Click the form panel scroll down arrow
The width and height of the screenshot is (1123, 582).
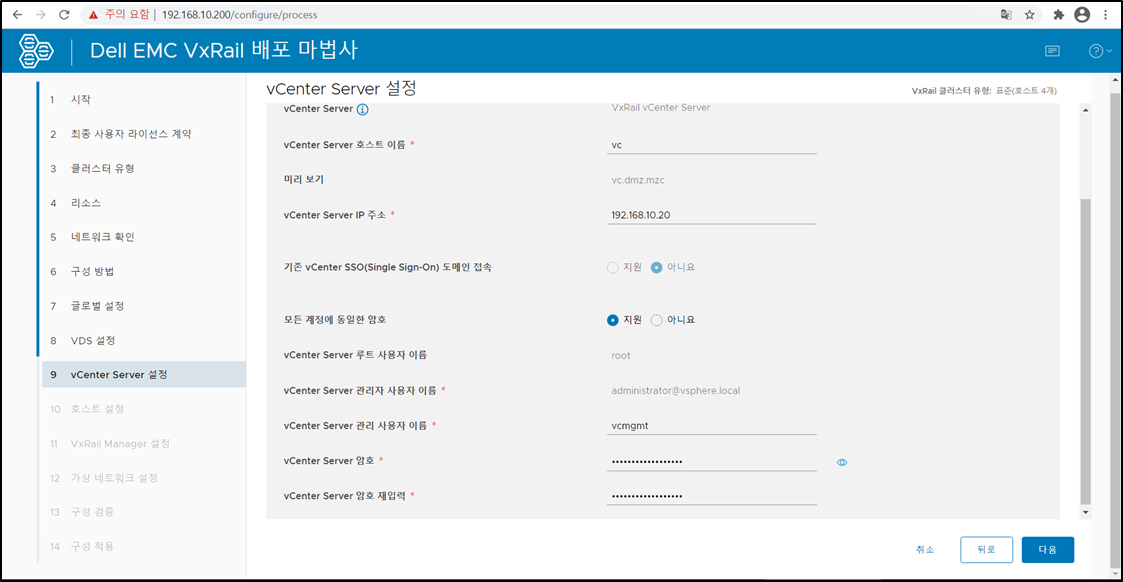(x=1086, y=512)
